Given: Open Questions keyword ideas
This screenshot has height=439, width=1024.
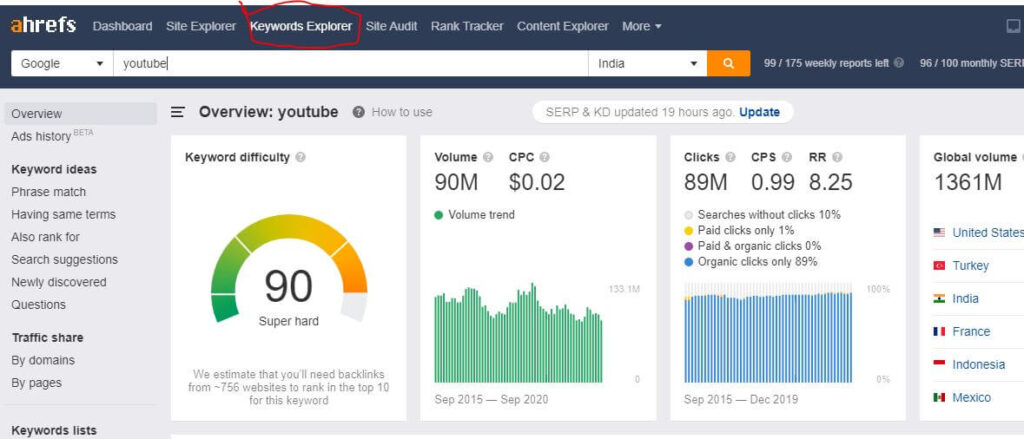Looking at the screenshot, I should pyautogui.click(x=39, y=304).
